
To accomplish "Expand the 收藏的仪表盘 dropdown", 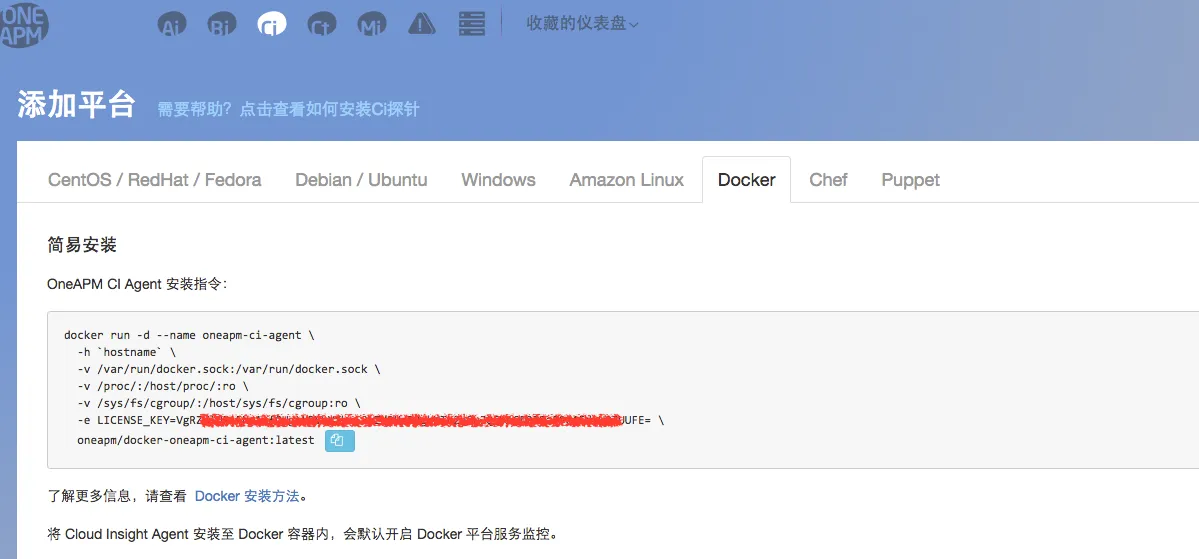I will [582, 24].
